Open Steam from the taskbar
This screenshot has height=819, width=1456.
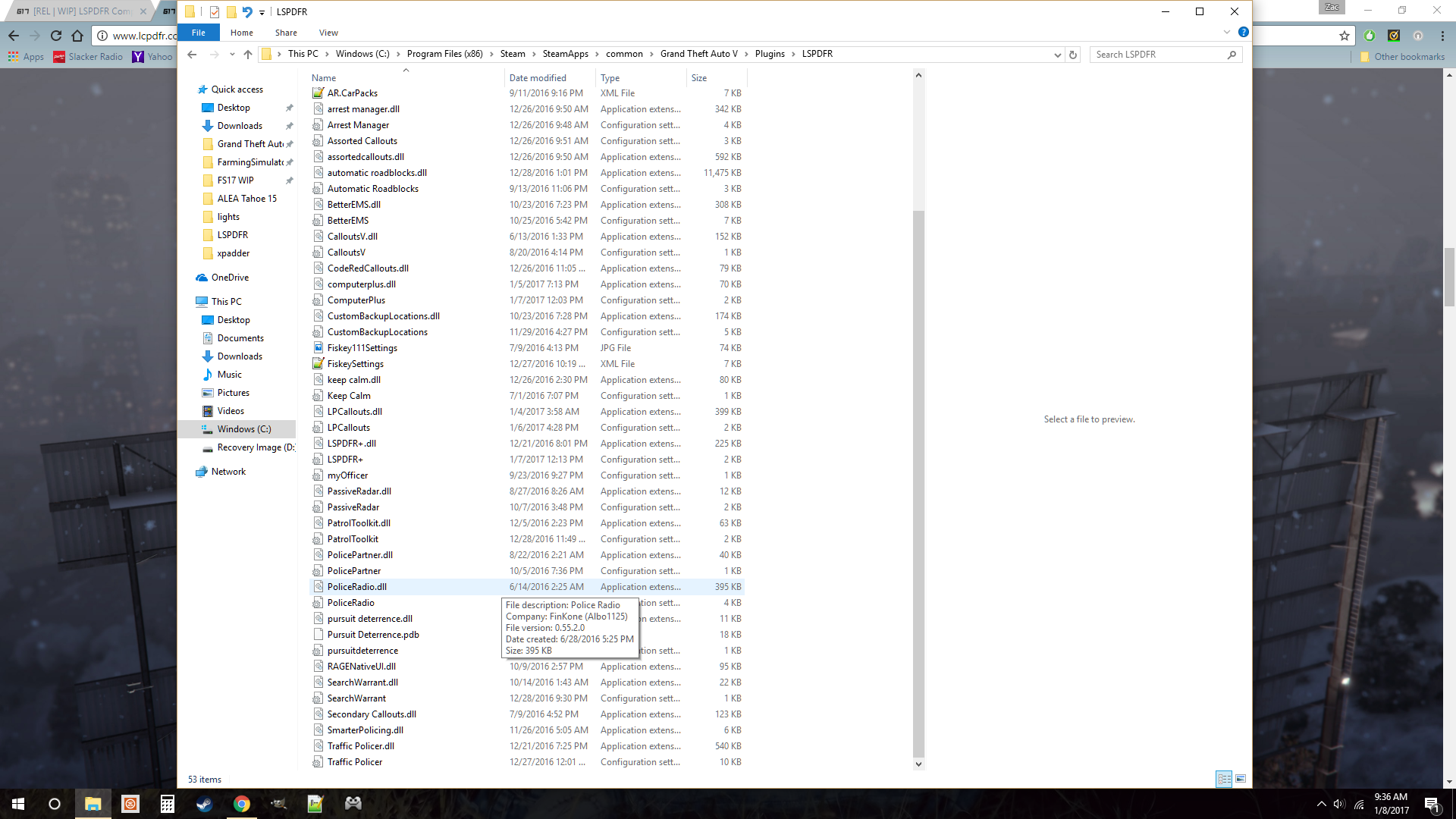click(x=204, y=804)
